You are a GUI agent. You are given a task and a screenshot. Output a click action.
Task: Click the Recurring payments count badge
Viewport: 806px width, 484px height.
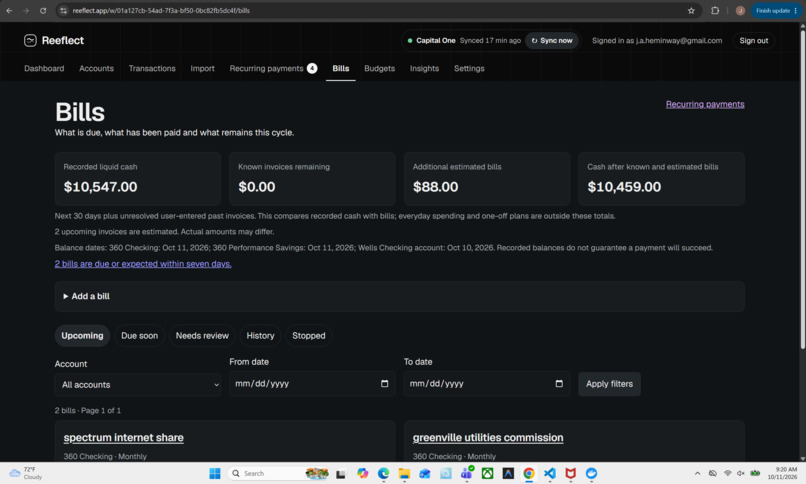click(312, 68)
